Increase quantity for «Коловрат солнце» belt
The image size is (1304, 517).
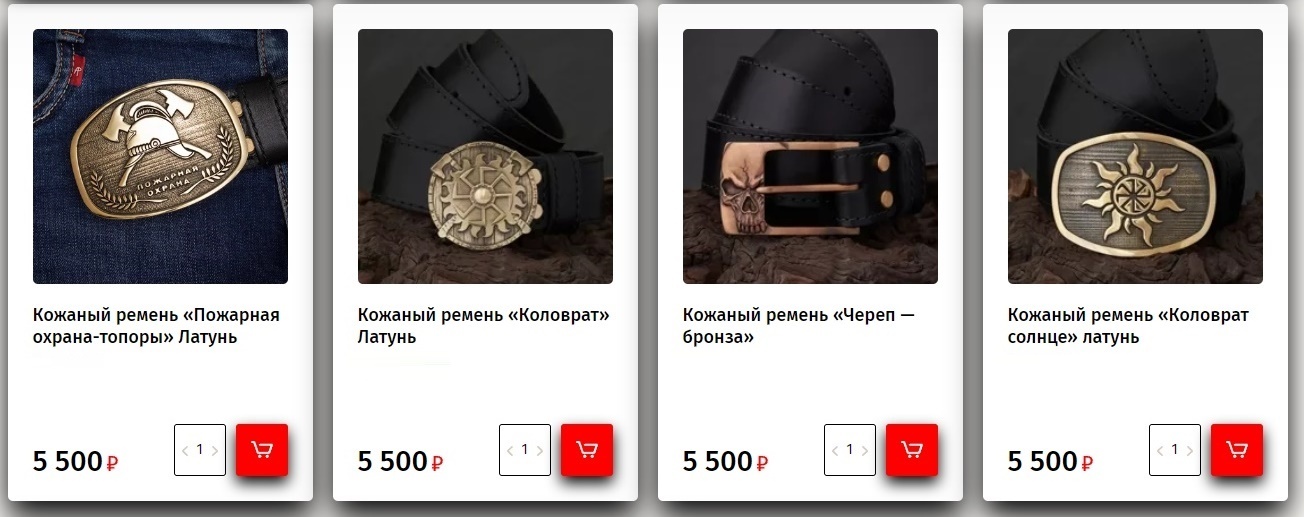tap(1190, 451)
